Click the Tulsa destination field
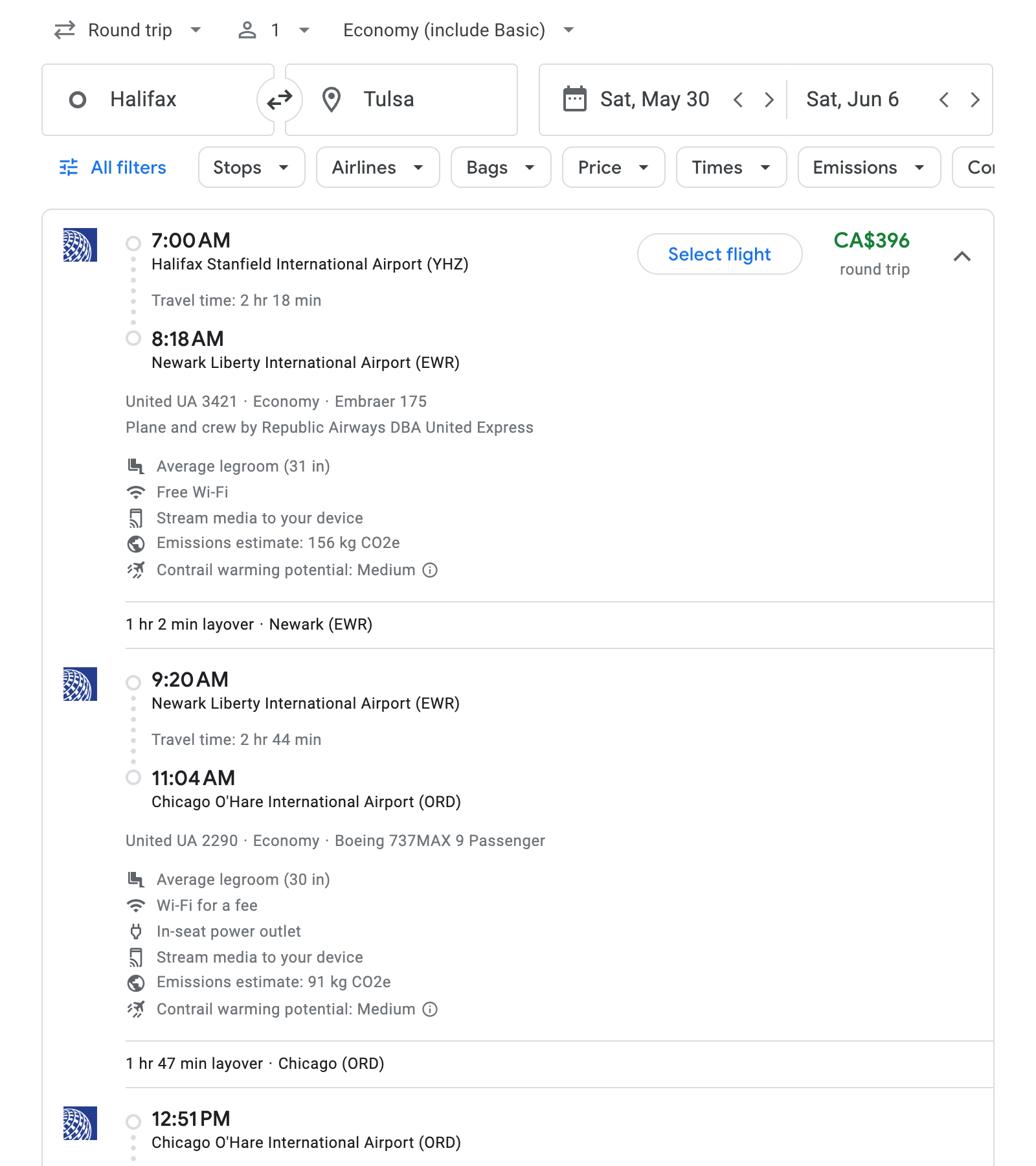 point(401,99)
